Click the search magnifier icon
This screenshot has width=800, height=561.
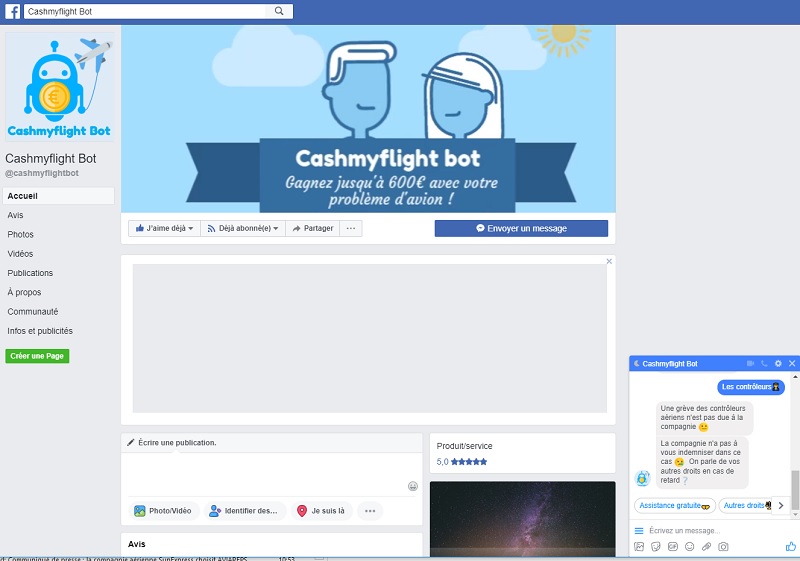(279, 12)
